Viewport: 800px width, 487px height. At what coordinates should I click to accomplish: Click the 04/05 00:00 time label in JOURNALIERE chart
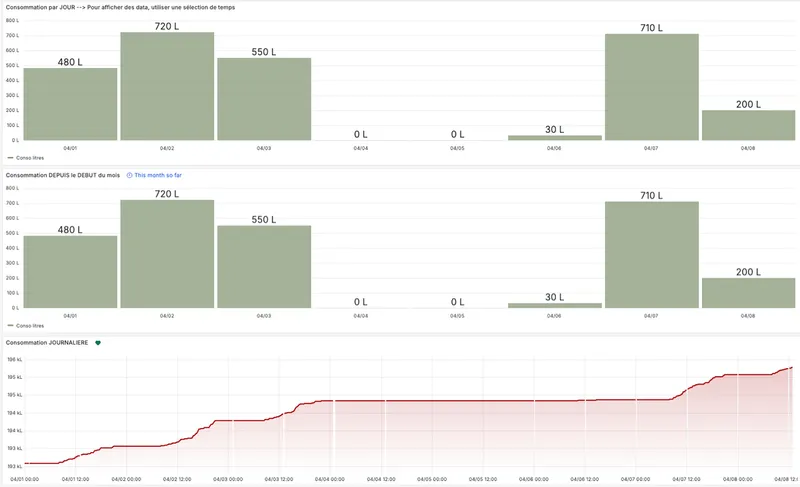tap(432, 479)
